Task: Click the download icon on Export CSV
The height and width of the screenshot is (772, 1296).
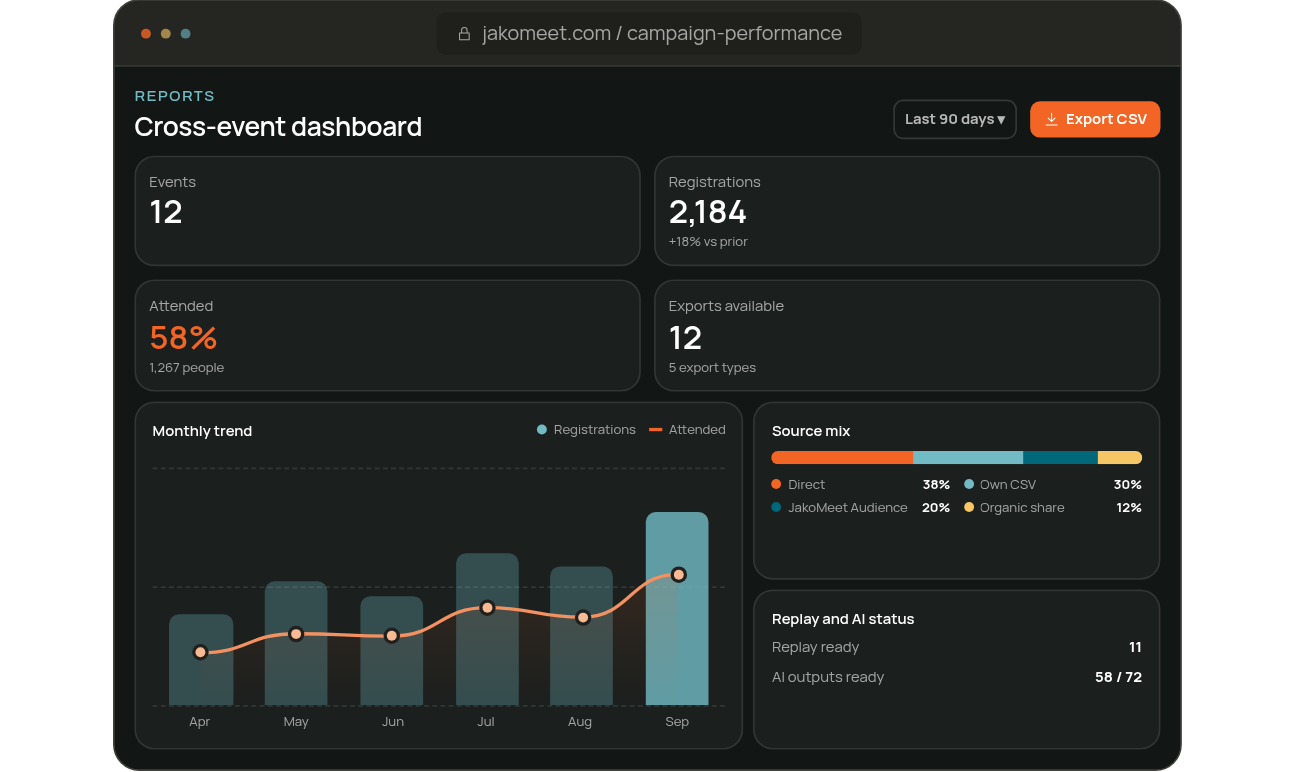Action: (1051, 119)
